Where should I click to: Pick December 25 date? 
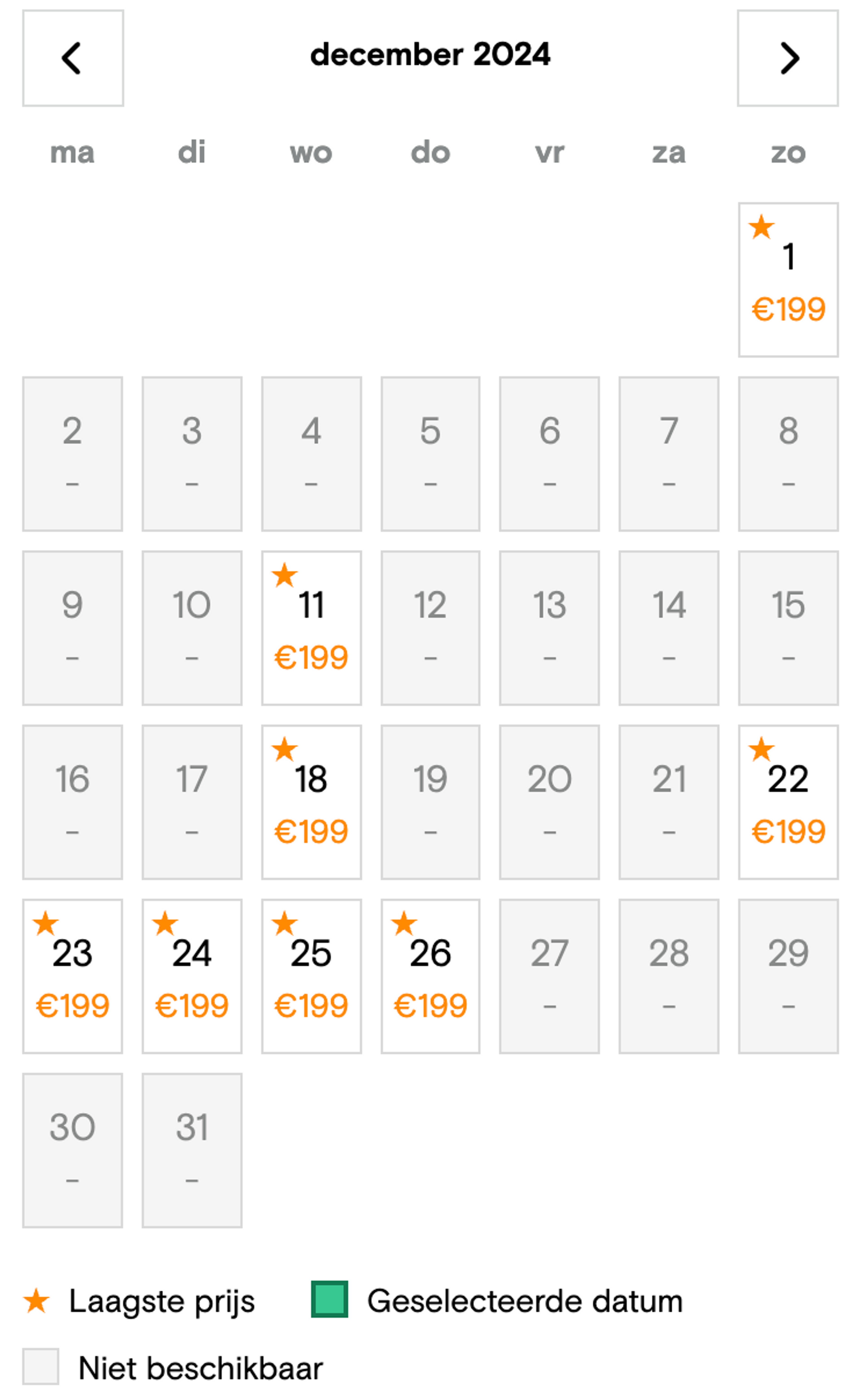click(x=311, y=976)
